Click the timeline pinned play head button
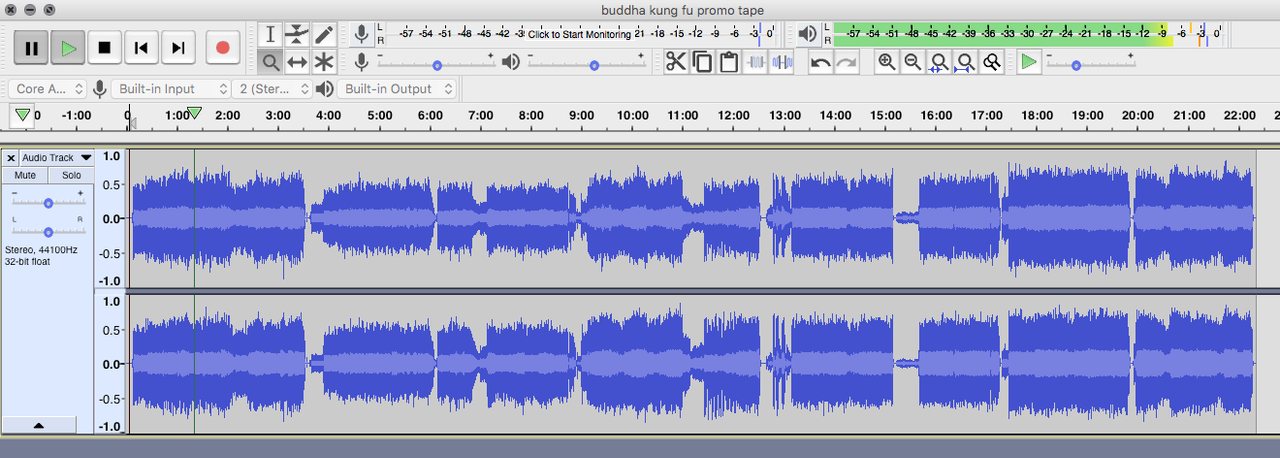The height and width of the screenshot is (458, 1280). 22,116
